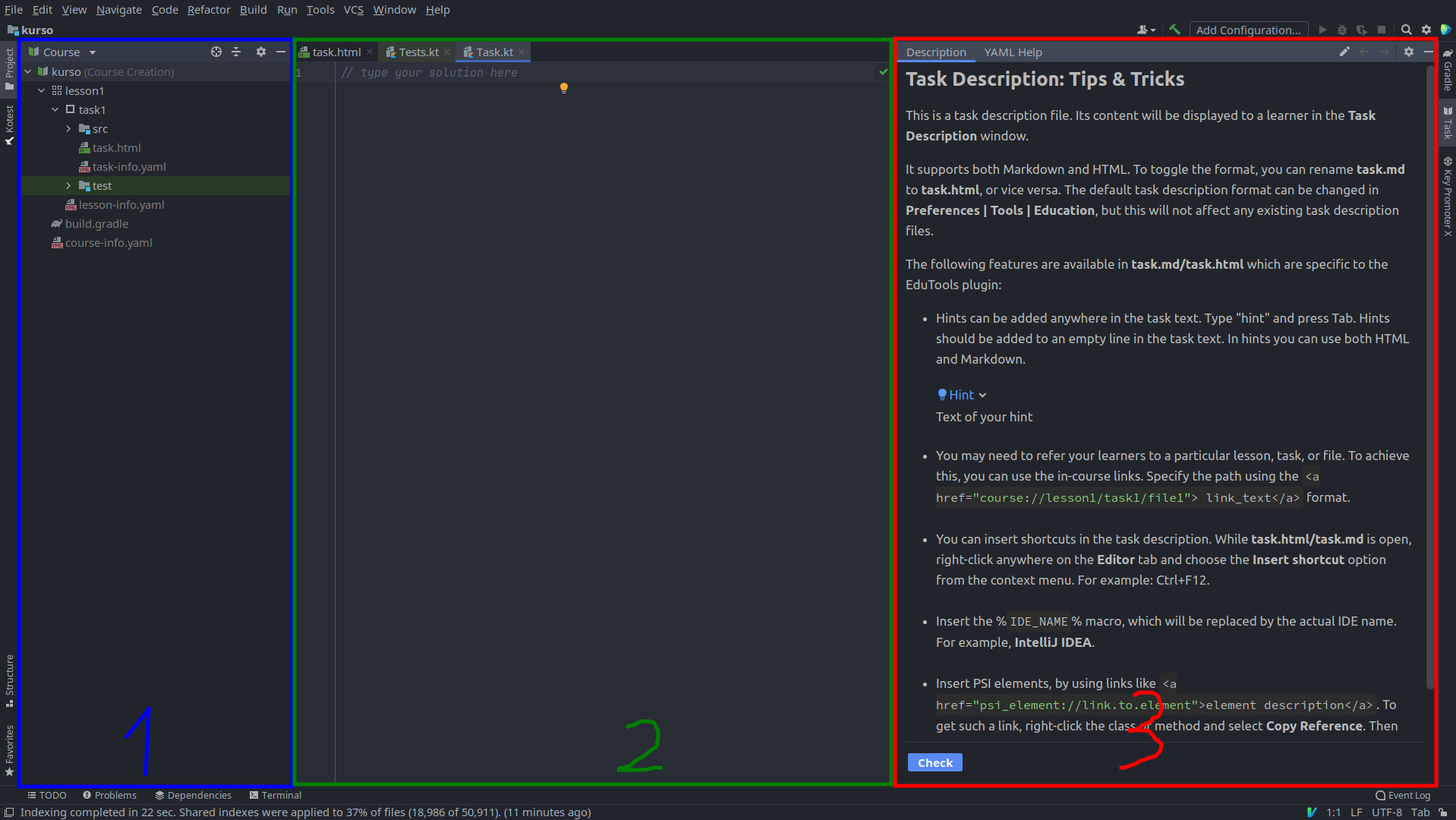This screenshot has width=1456, height=820.
Task: Open the Dependencies tool window
Action: coord(193,795)
